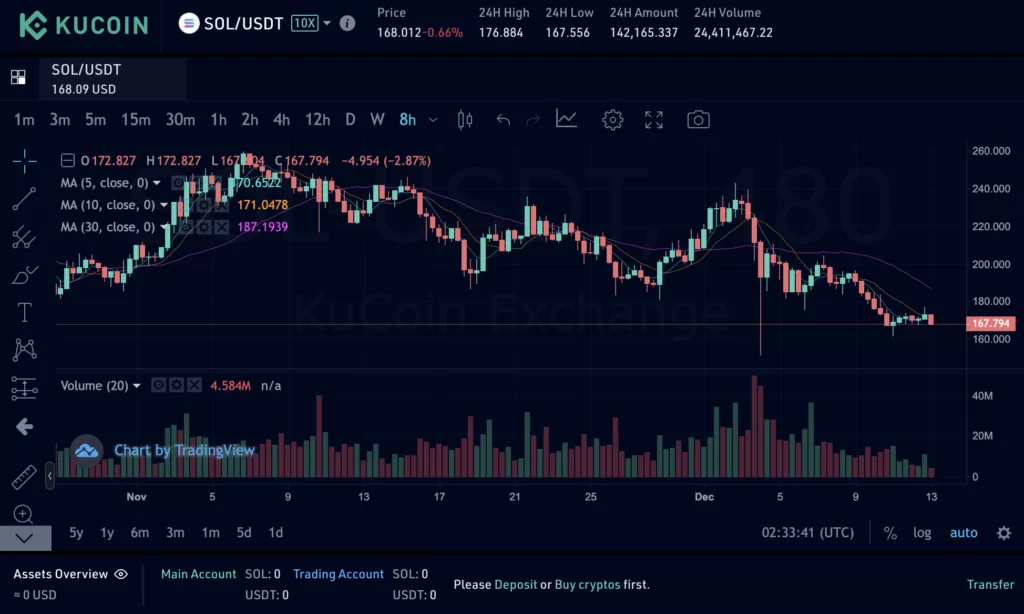This screenshot has width=1024, height=614.
Task: Redo the last chart action
Action: pyautogui.click(x=533, y=120)
